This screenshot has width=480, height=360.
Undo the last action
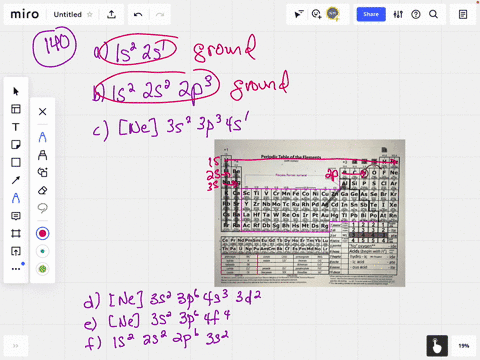(138, 14)
